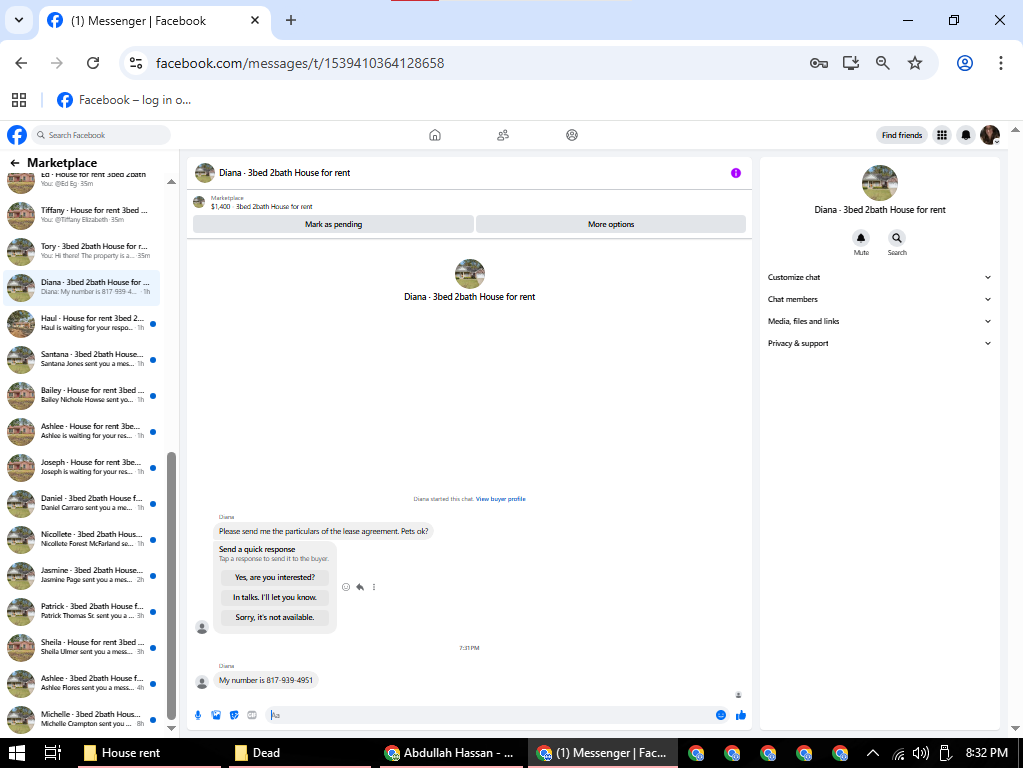This screenshot has height=768, width=1023.
Task: Show hidden system tray icons
Action: [x=872, y=753]
